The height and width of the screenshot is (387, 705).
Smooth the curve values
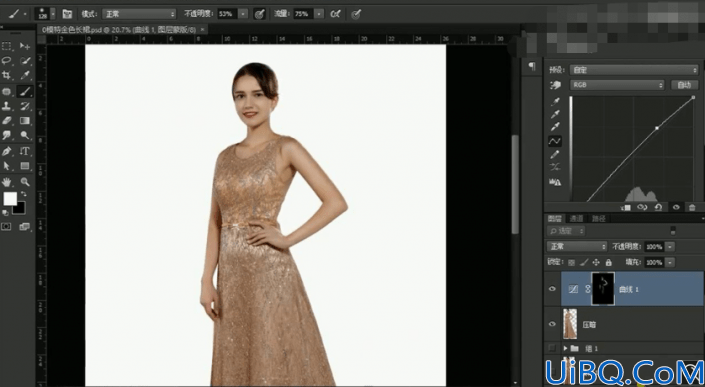click(x=555, y=167)
